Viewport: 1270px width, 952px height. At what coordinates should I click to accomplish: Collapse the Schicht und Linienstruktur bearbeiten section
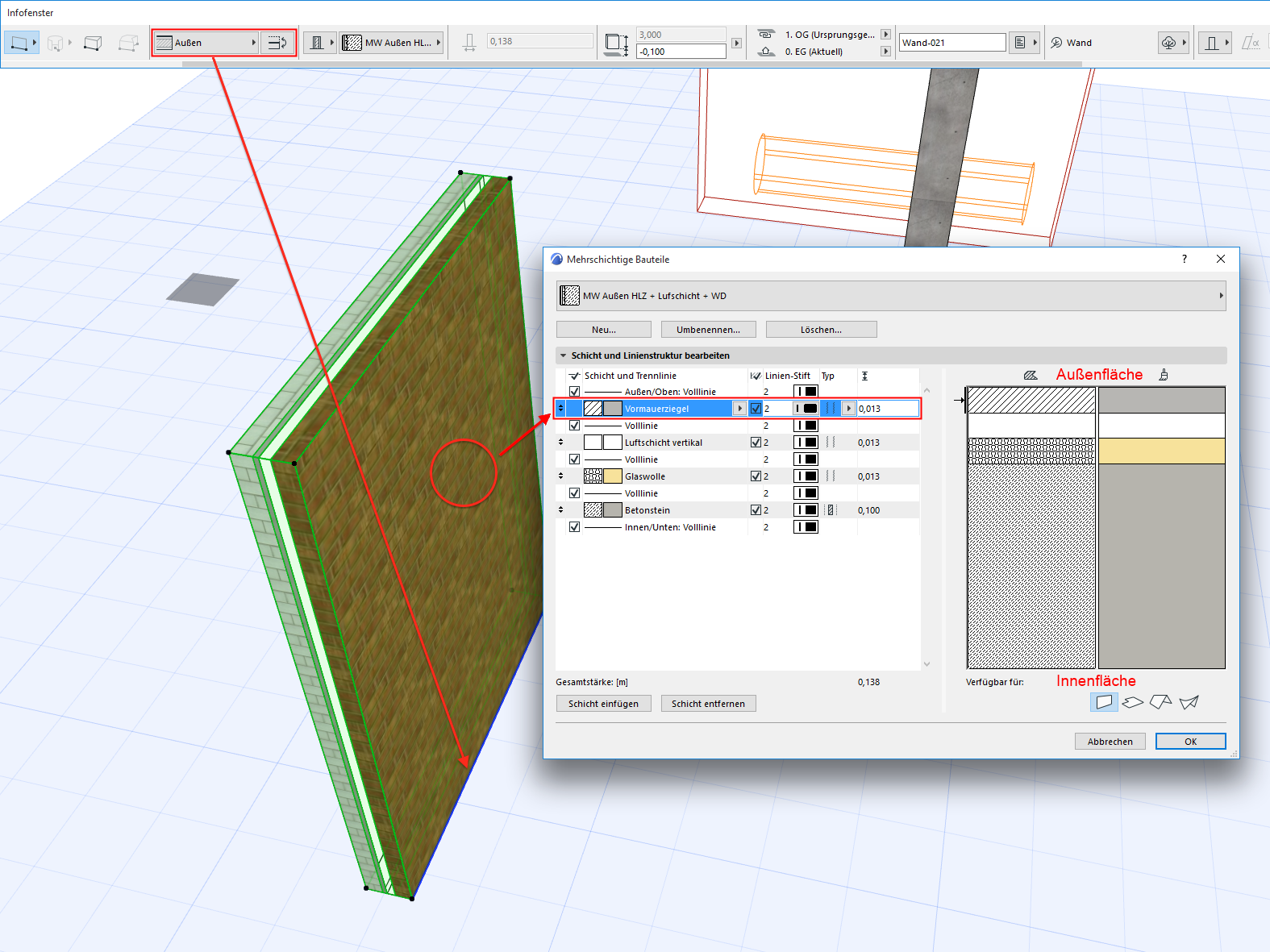click(x=563, y=355)
